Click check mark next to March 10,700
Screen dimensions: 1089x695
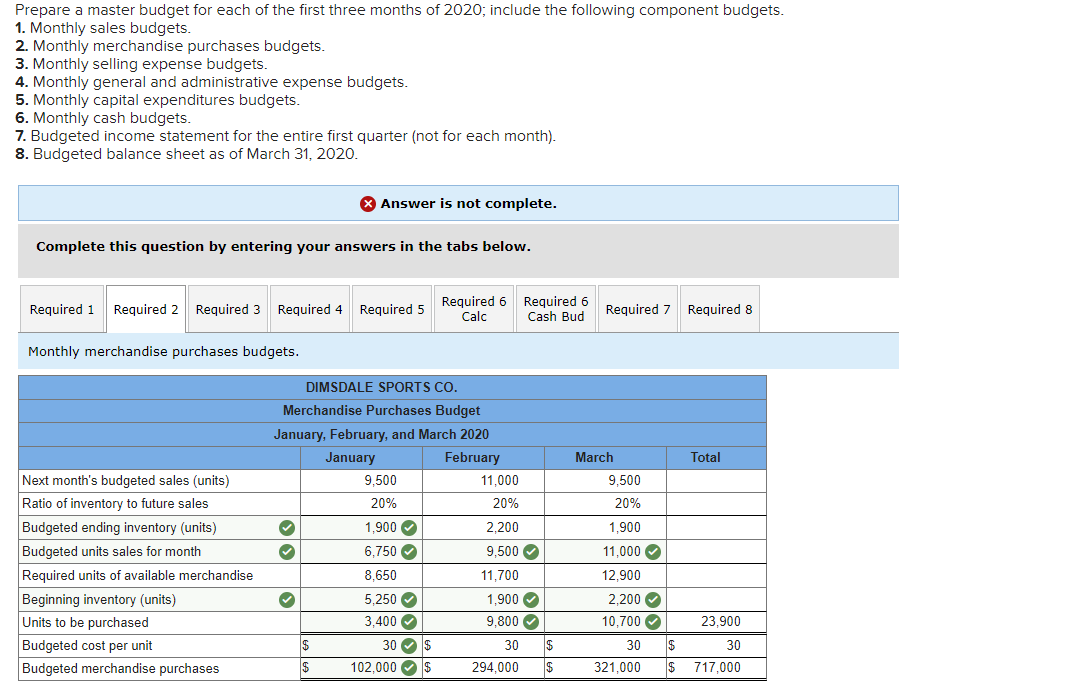coord(653,621)
